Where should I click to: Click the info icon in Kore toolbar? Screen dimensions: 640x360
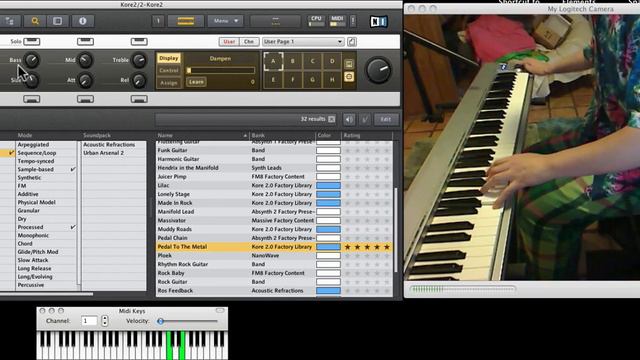[82, 21]
